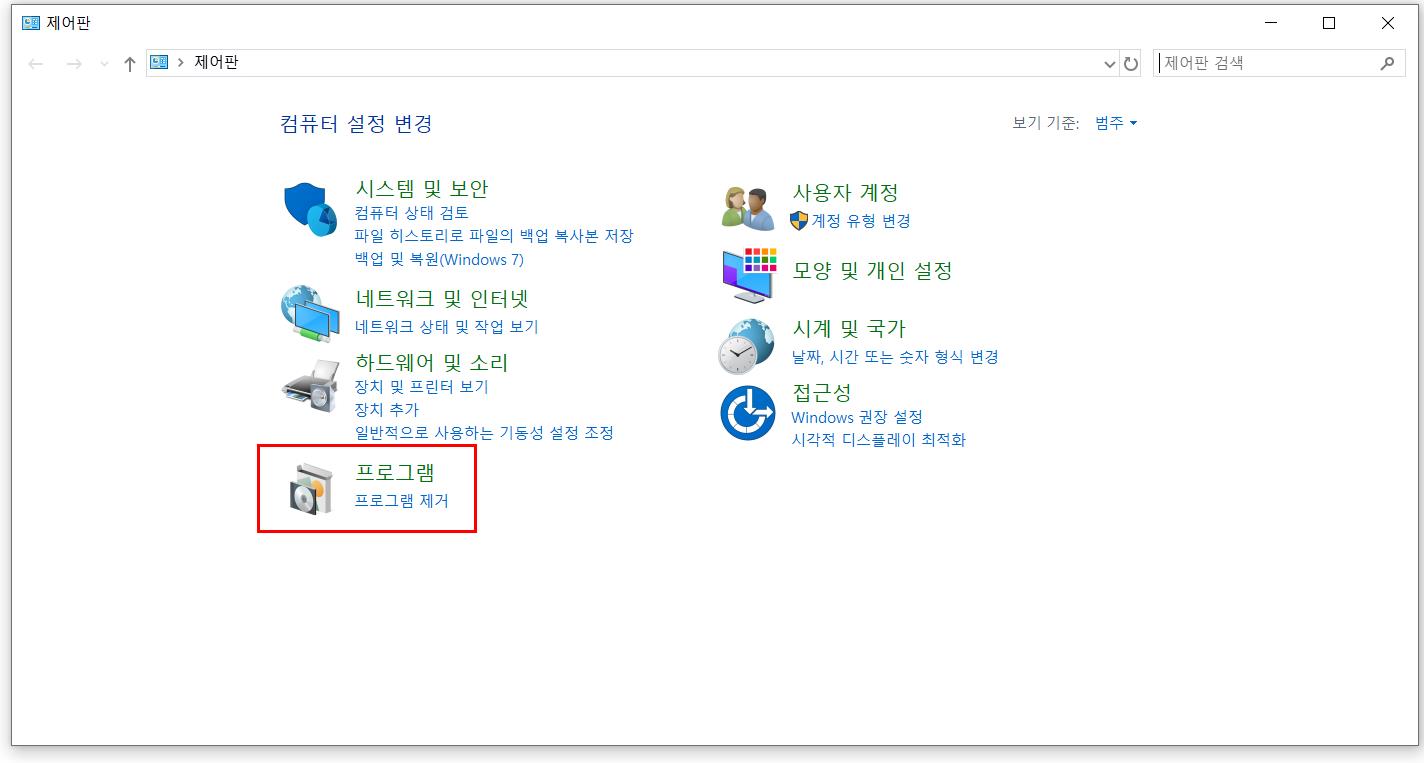Refresh the address bar view
Image resolution: width=1424 pixels, height=763 pixels.
coord(1131,63)
